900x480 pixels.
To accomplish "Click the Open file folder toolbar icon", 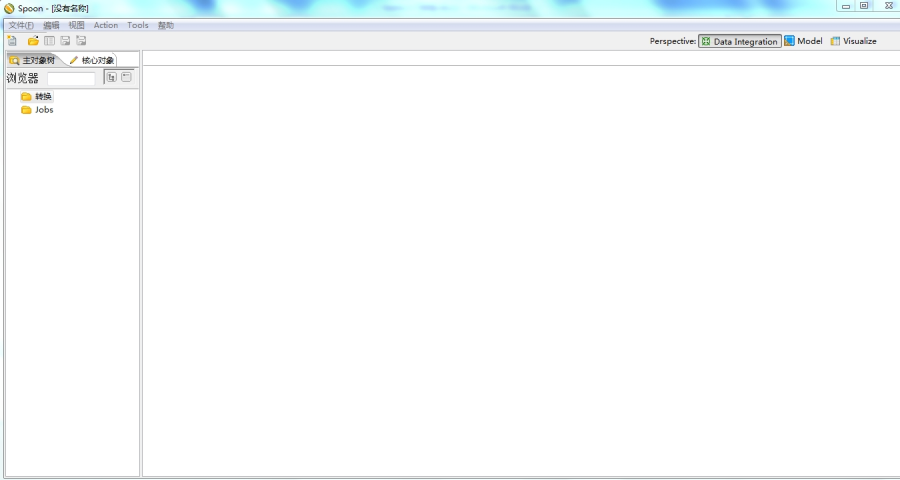I will (33, 41).
